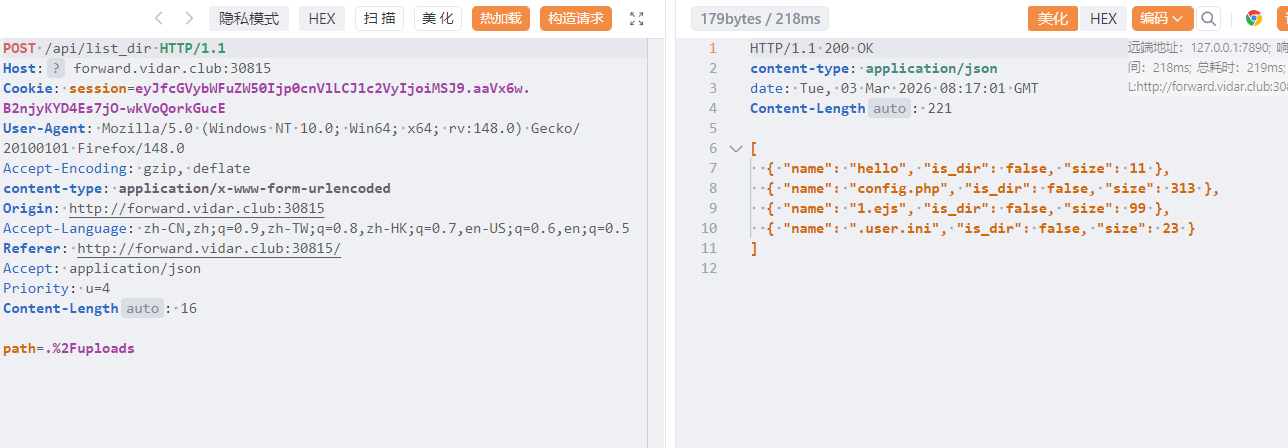Screen dimensions: 1288x448
Task: Toggle HEX view in the response panel
Action: (1103, 18)
